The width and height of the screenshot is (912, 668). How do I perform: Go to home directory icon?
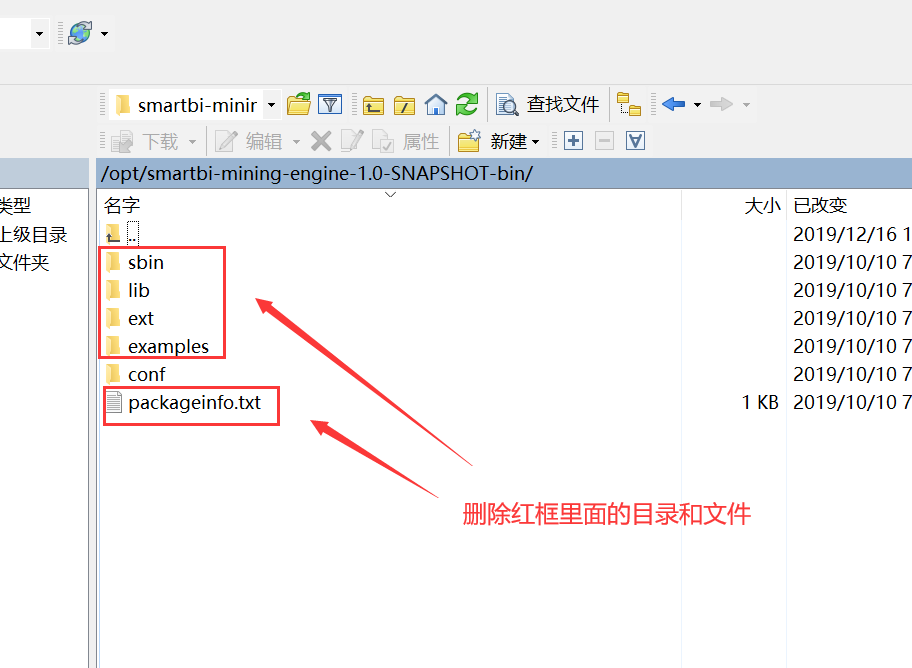(436, 105)
